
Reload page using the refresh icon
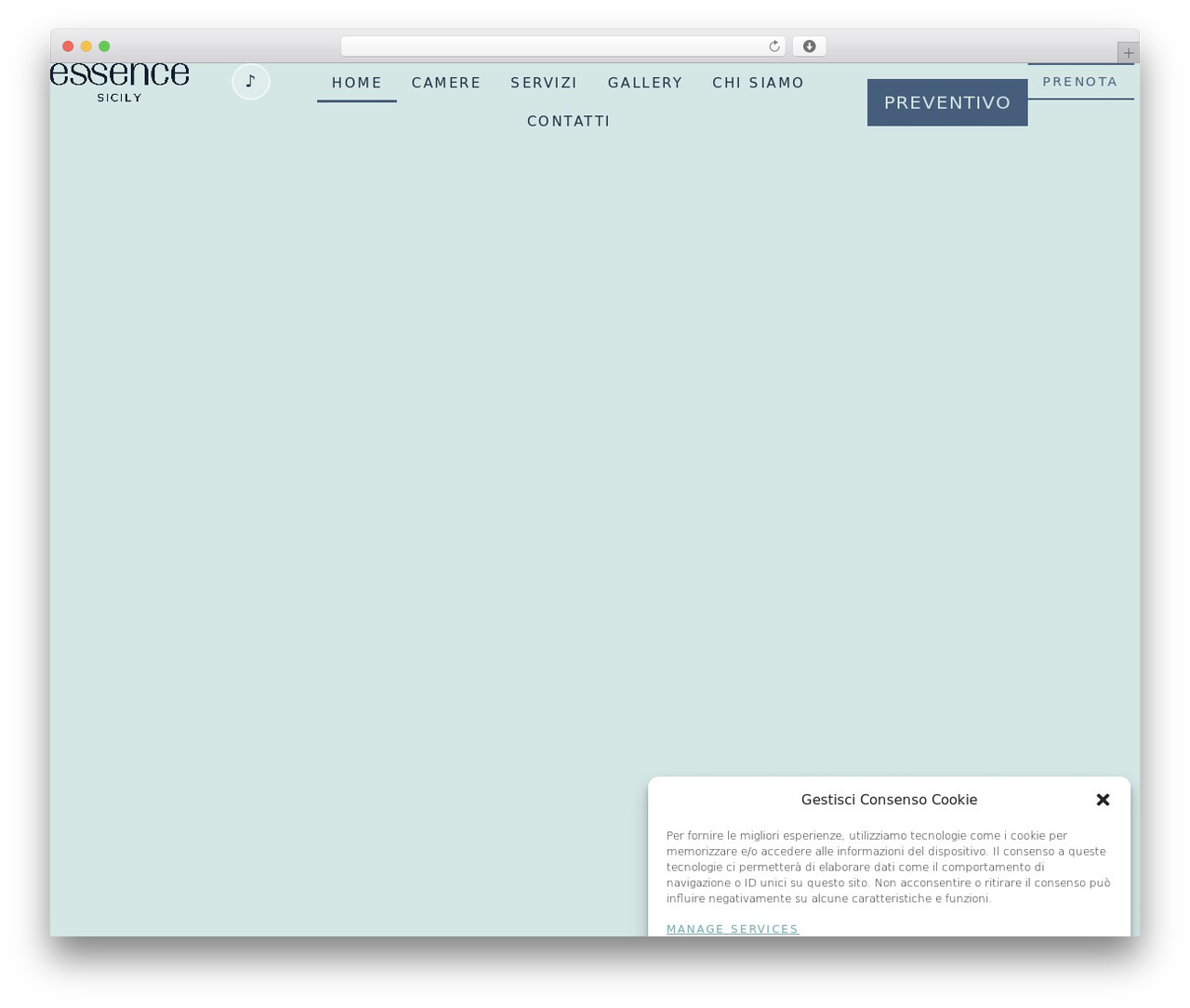773,46
